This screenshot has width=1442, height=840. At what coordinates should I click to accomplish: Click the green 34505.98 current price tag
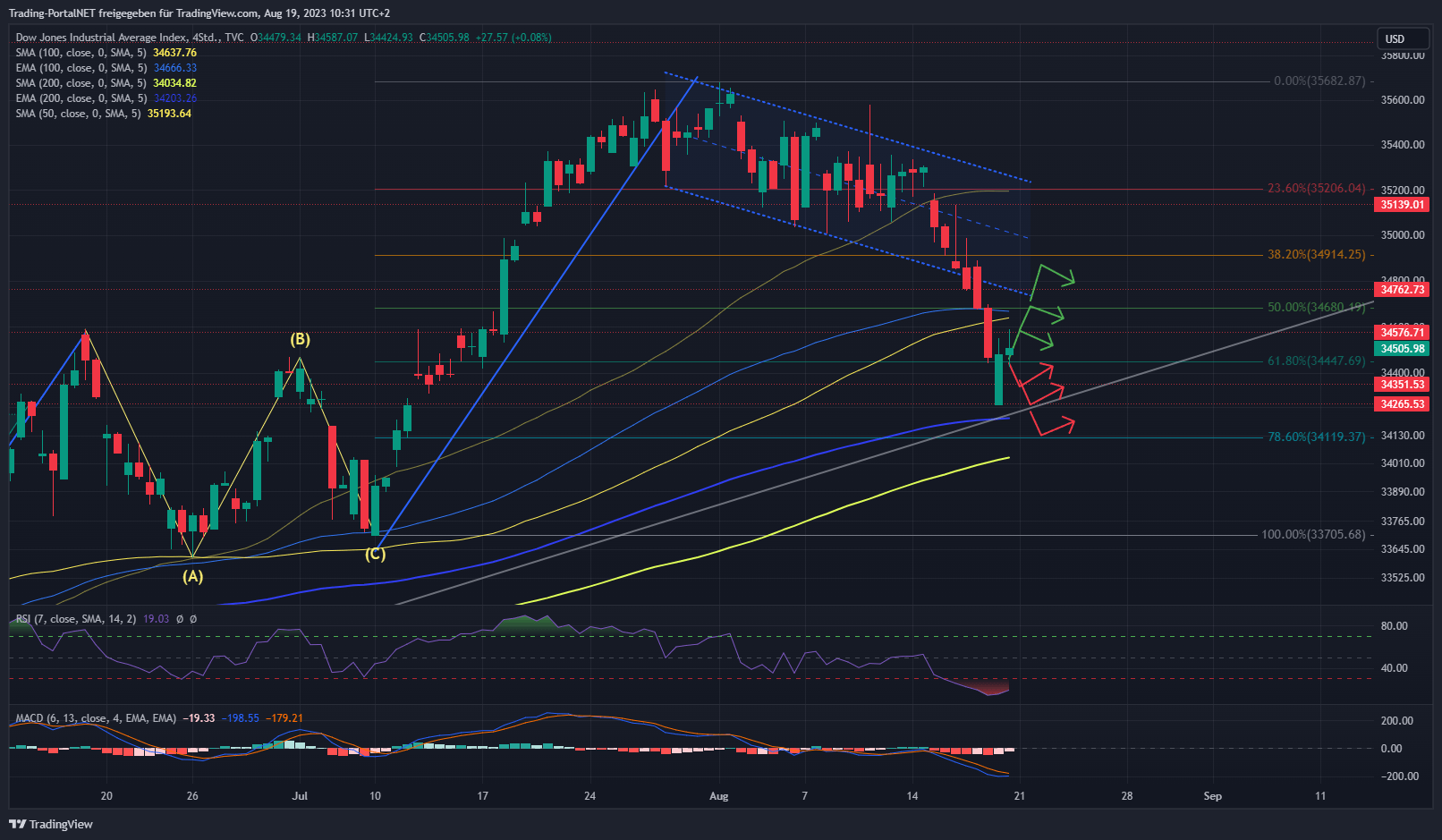pyautogui.click(x=1402, y=349)
